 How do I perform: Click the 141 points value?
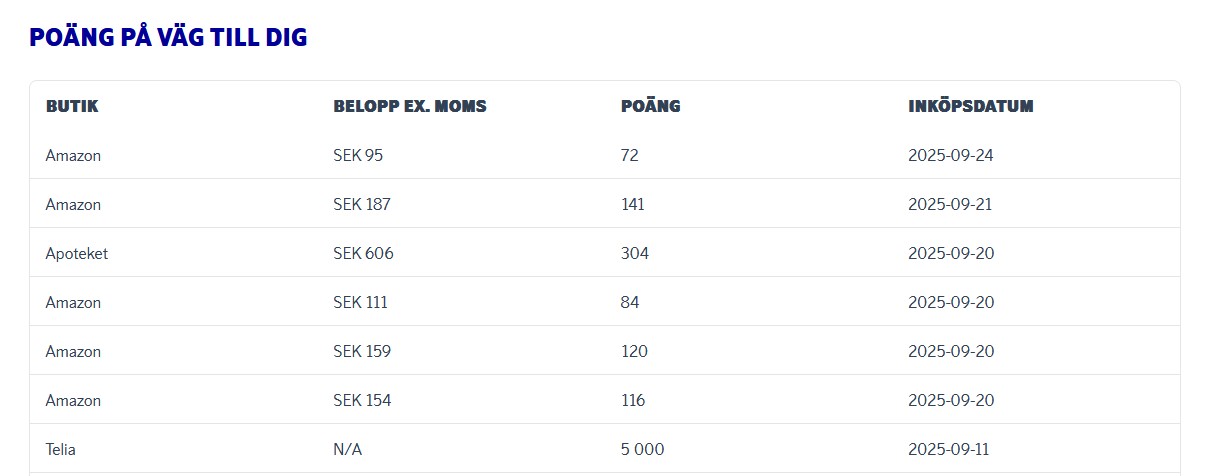[x=633, y=205]
